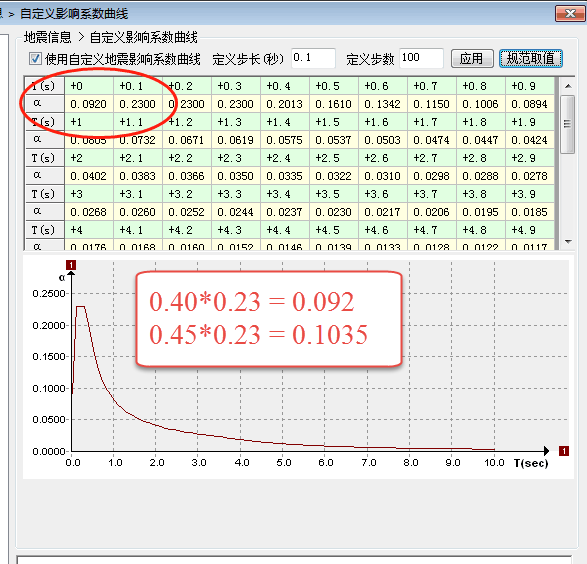Select the α cell with value 0.0894

coord(529,104)
